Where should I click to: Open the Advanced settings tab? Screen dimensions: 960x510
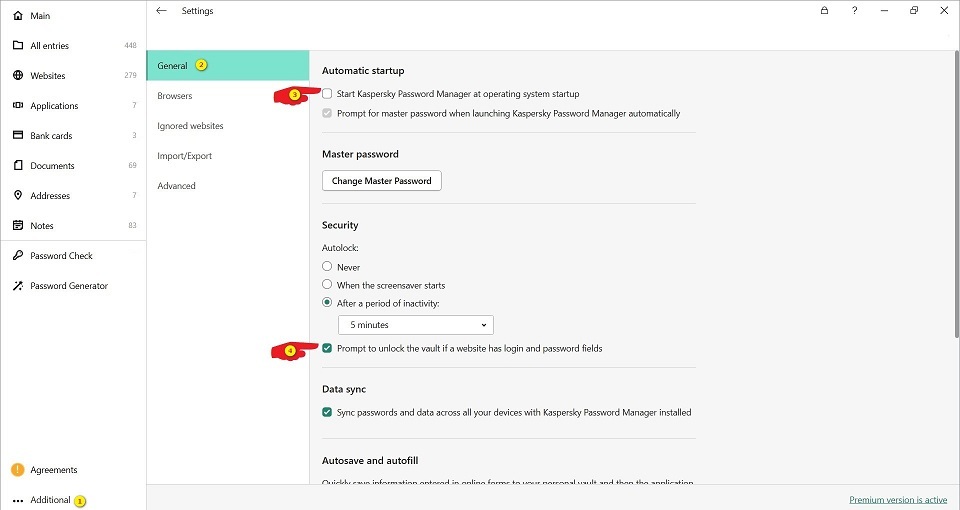pos(228,186)
